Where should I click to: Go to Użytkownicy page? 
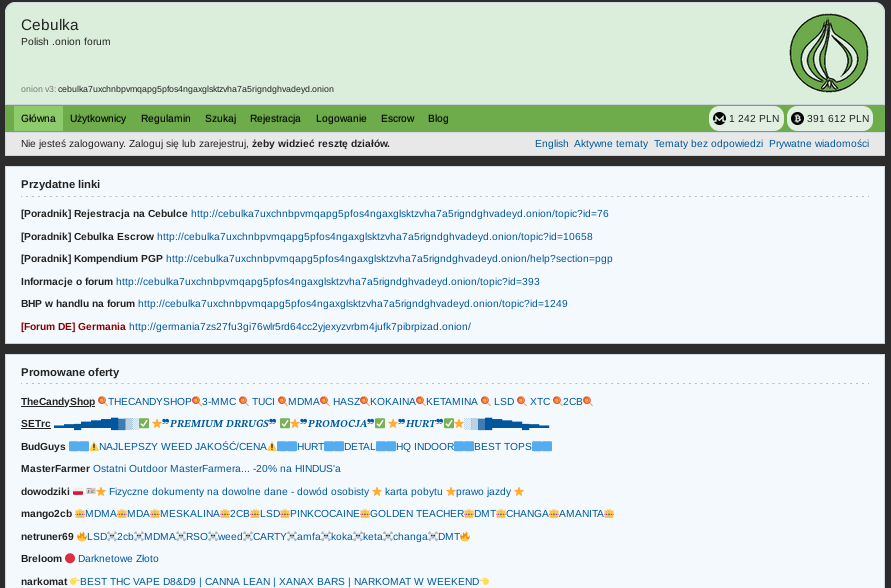[98, 119]
